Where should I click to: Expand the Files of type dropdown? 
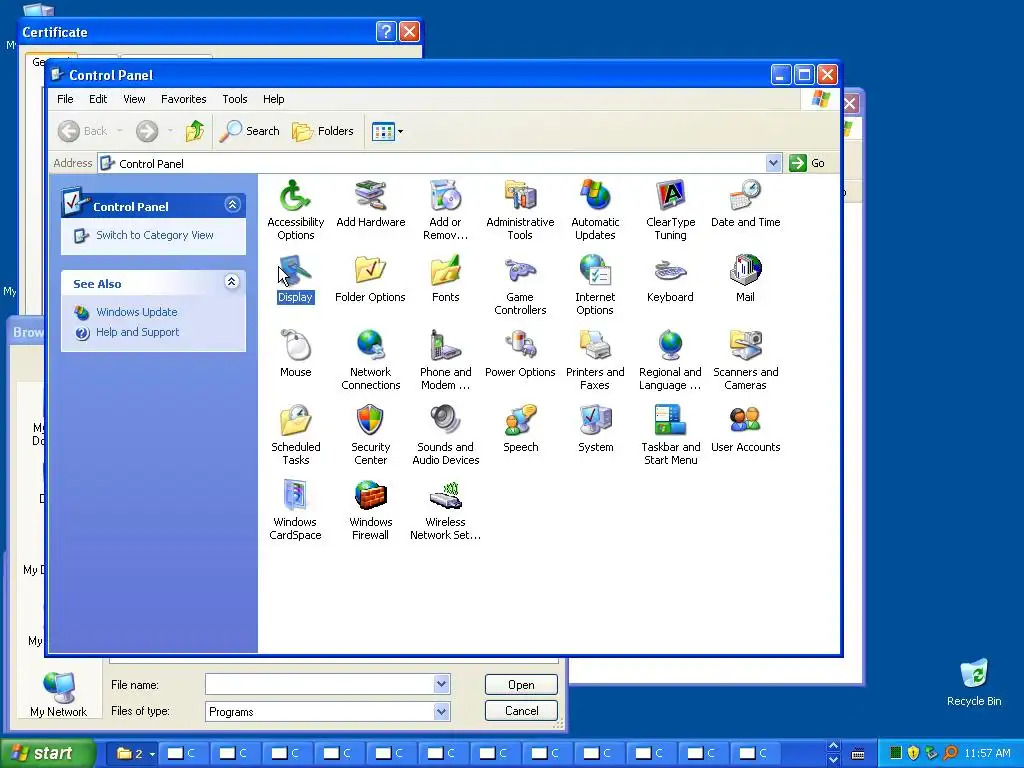click(x=441, y=711)
